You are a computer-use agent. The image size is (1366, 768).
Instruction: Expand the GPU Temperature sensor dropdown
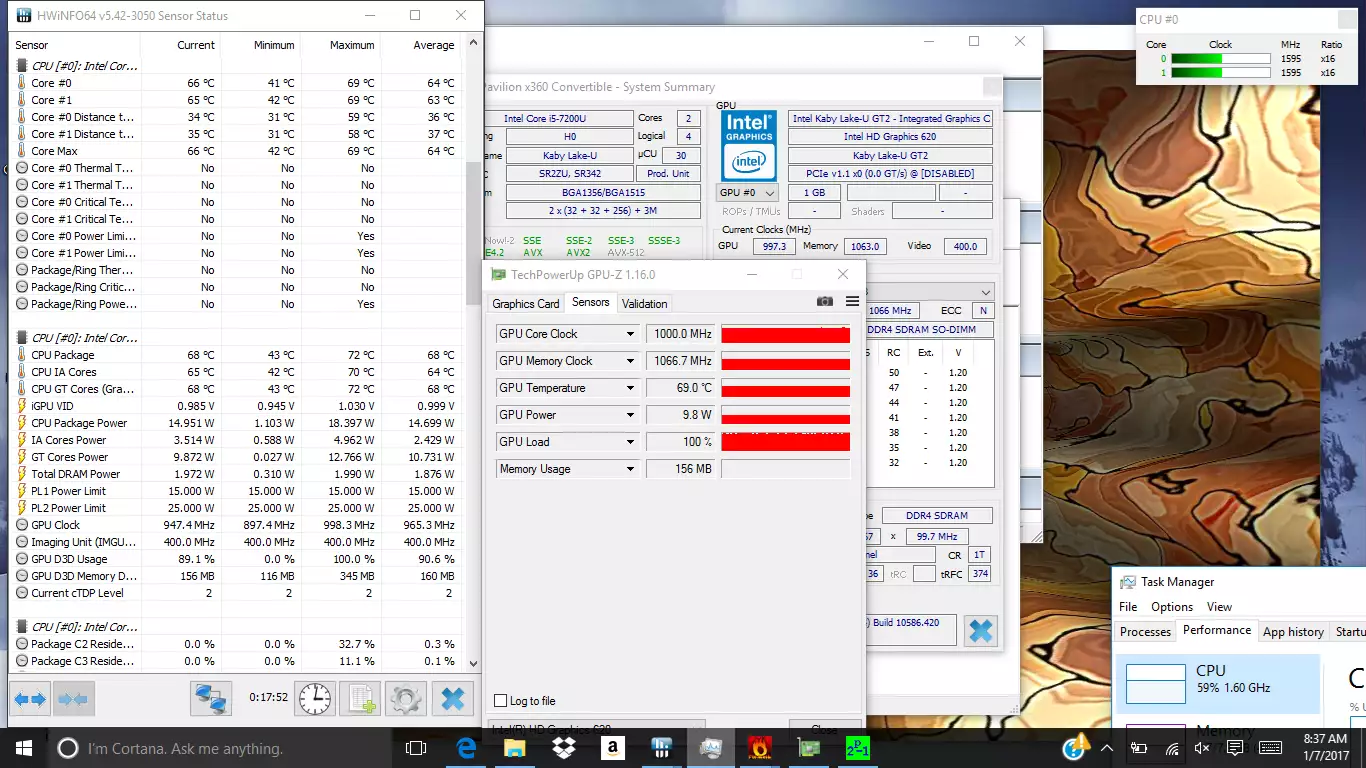[x=630, y=388]
